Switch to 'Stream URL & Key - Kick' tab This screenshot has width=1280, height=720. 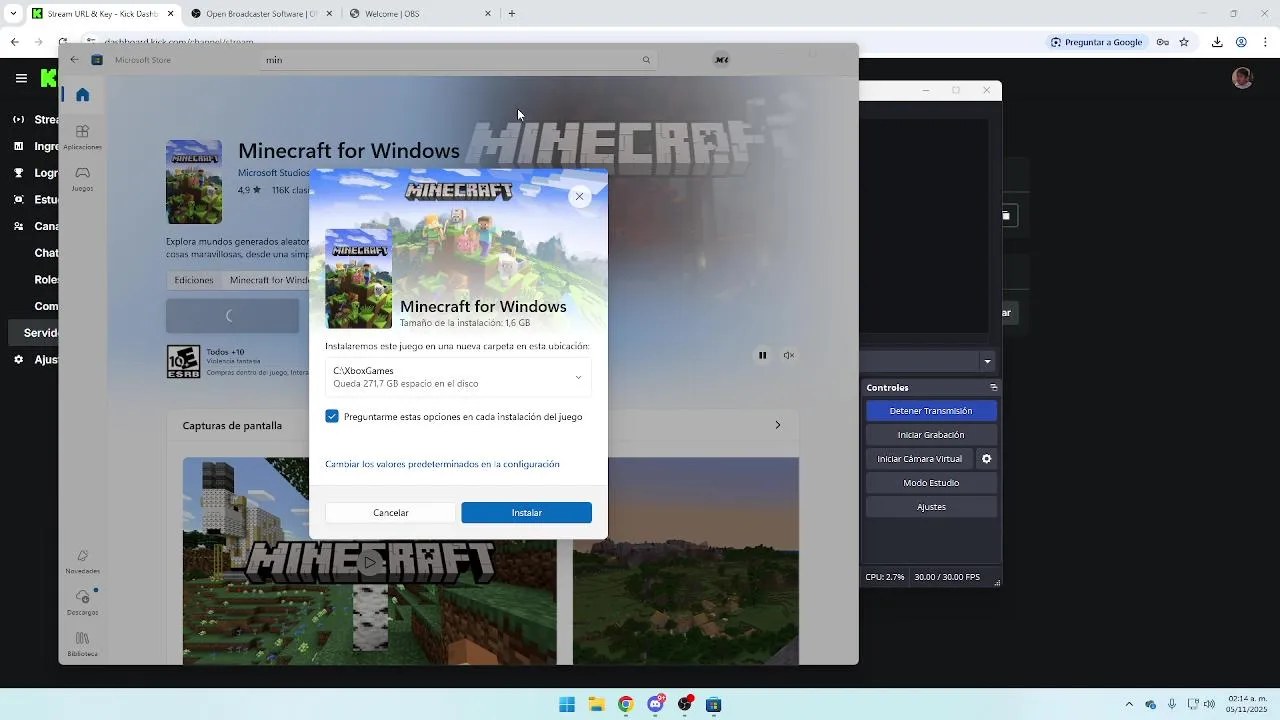click(101, 14)
